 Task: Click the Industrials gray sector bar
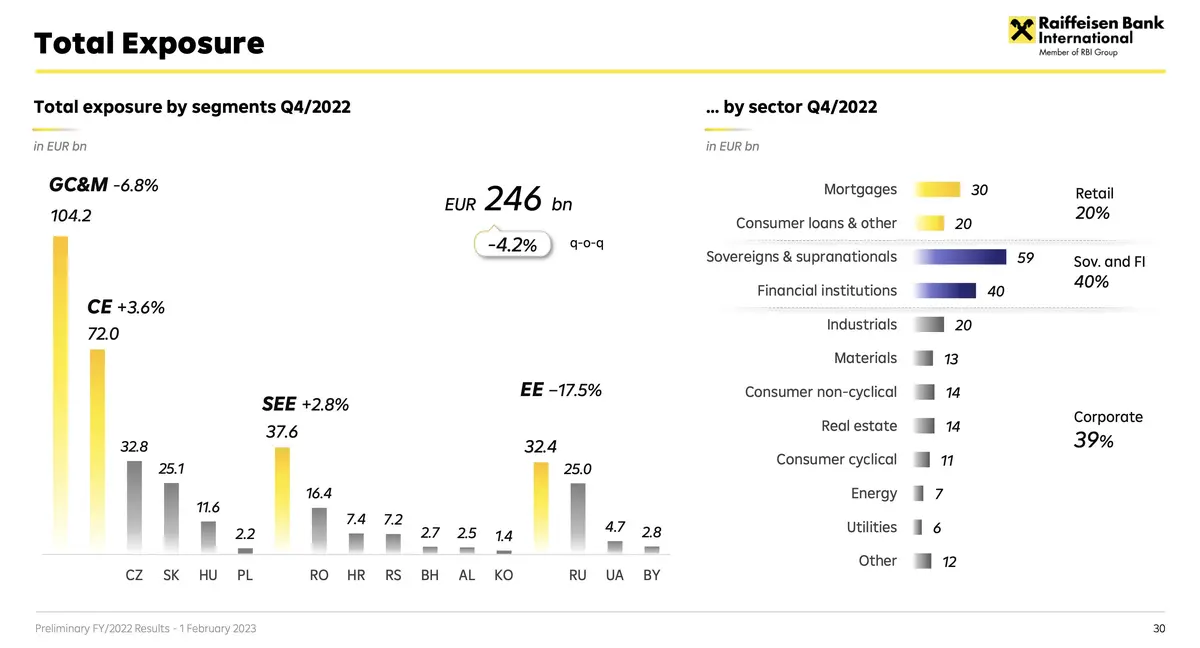click(929, 325)
